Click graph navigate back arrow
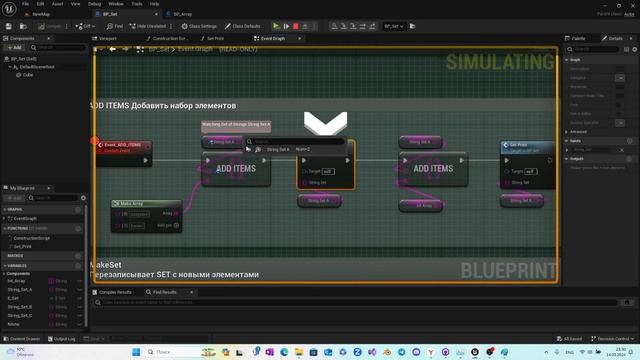The image size is (640, 360). (112, 49)
